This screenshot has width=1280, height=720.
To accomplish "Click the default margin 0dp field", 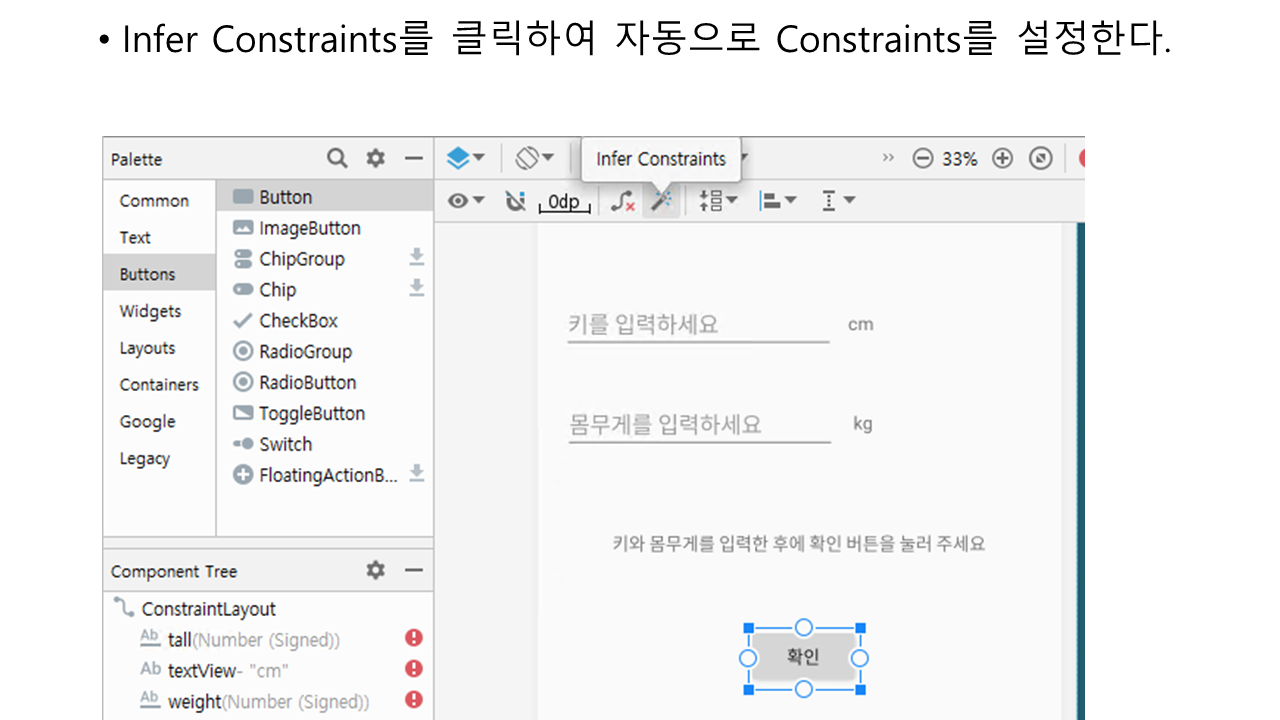I will tap(564, 202).
